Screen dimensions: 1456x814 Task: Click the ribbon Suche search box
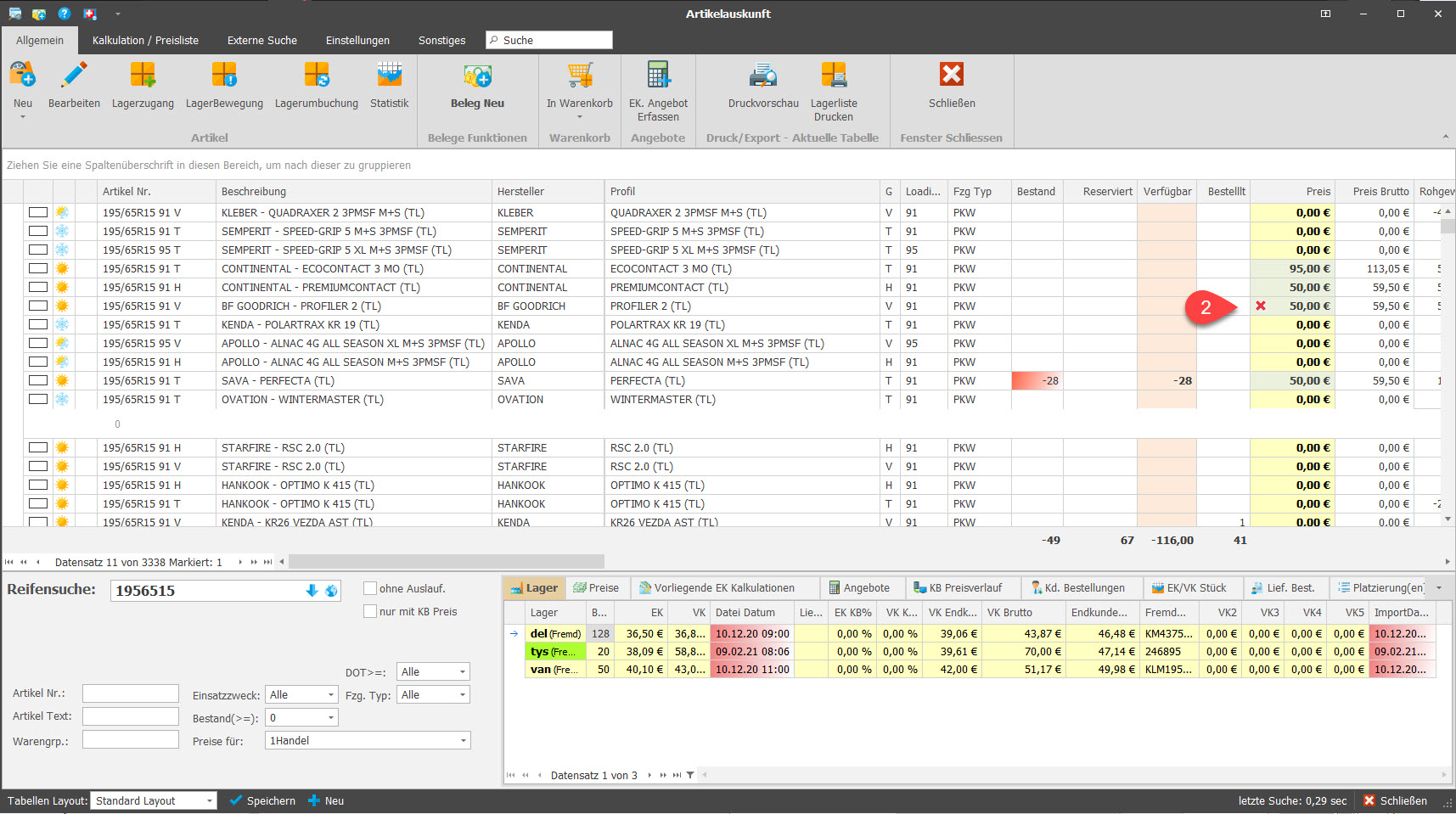[x=548, y=40]
